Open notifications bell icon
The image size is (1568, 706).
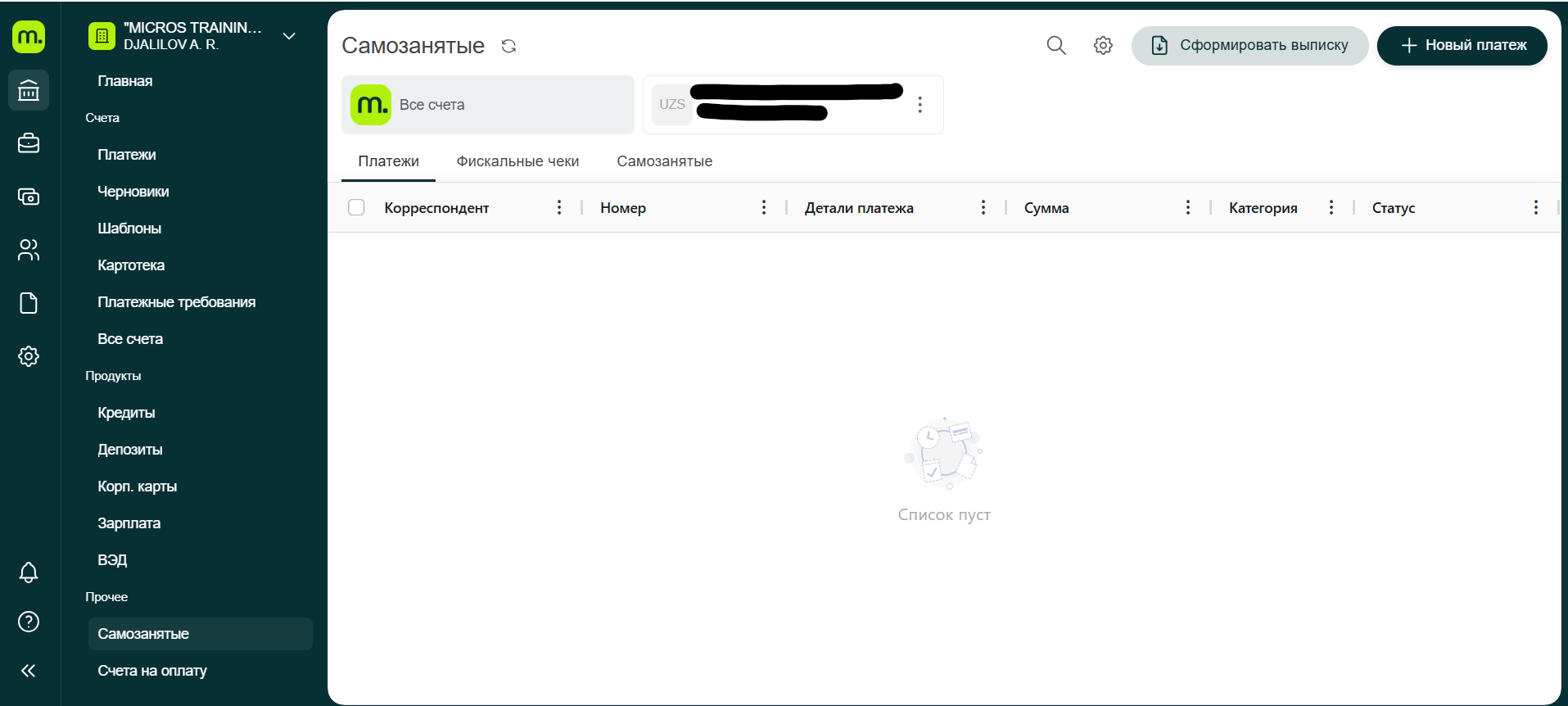pyautogui.click(x=29, y=572)
